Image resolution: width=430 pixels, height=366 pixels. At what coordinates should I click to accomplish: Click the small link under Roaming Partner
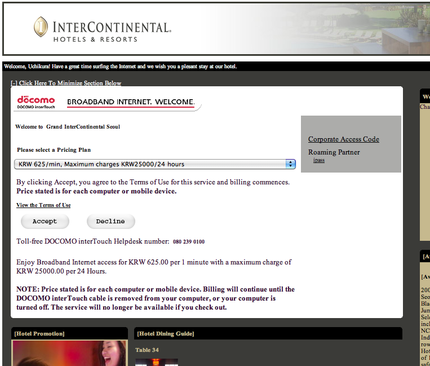tap(319, 160)
